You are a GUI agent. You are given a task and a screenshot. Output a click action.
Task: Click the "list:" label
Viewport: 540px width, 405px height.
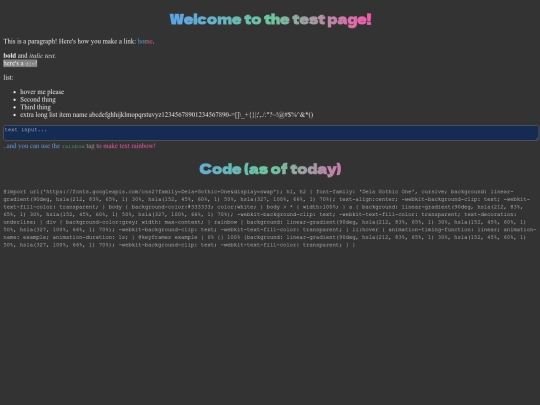tap(8, 77)
